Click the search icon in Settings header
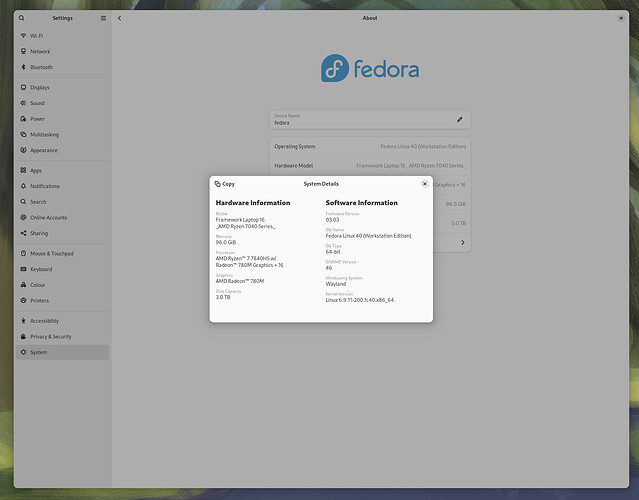 [x=22, y=18]
